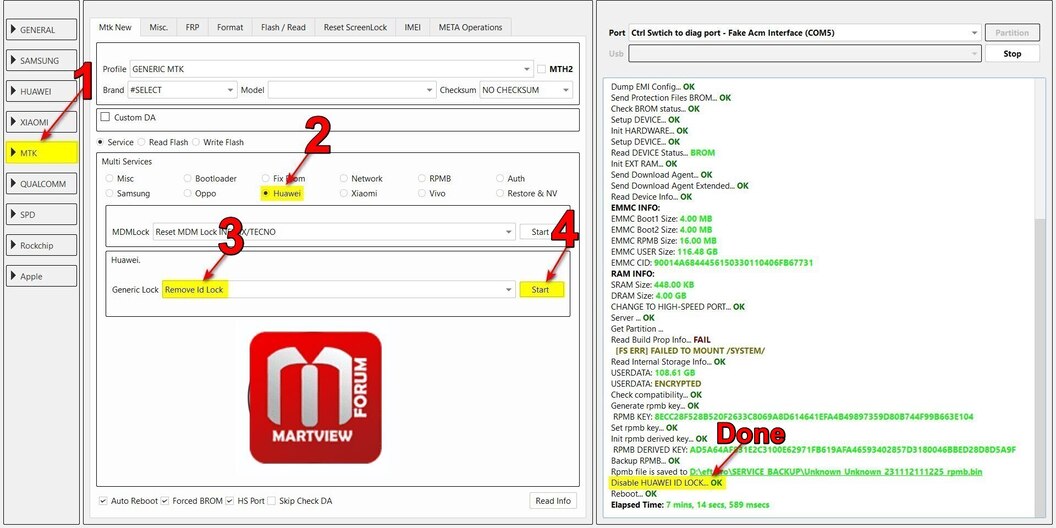Open the Rockchip sidebar section

point(41,246)
